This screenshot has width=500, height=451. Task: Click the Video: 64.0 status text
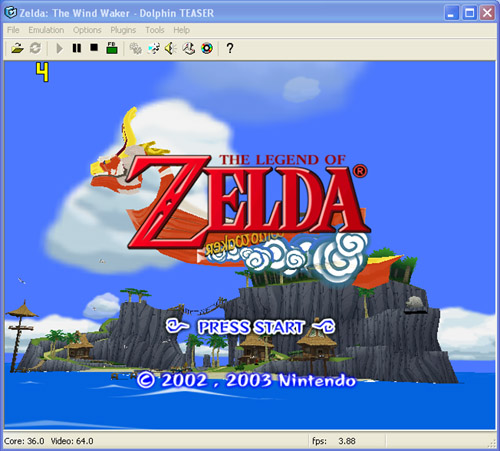tap(72, 441)
